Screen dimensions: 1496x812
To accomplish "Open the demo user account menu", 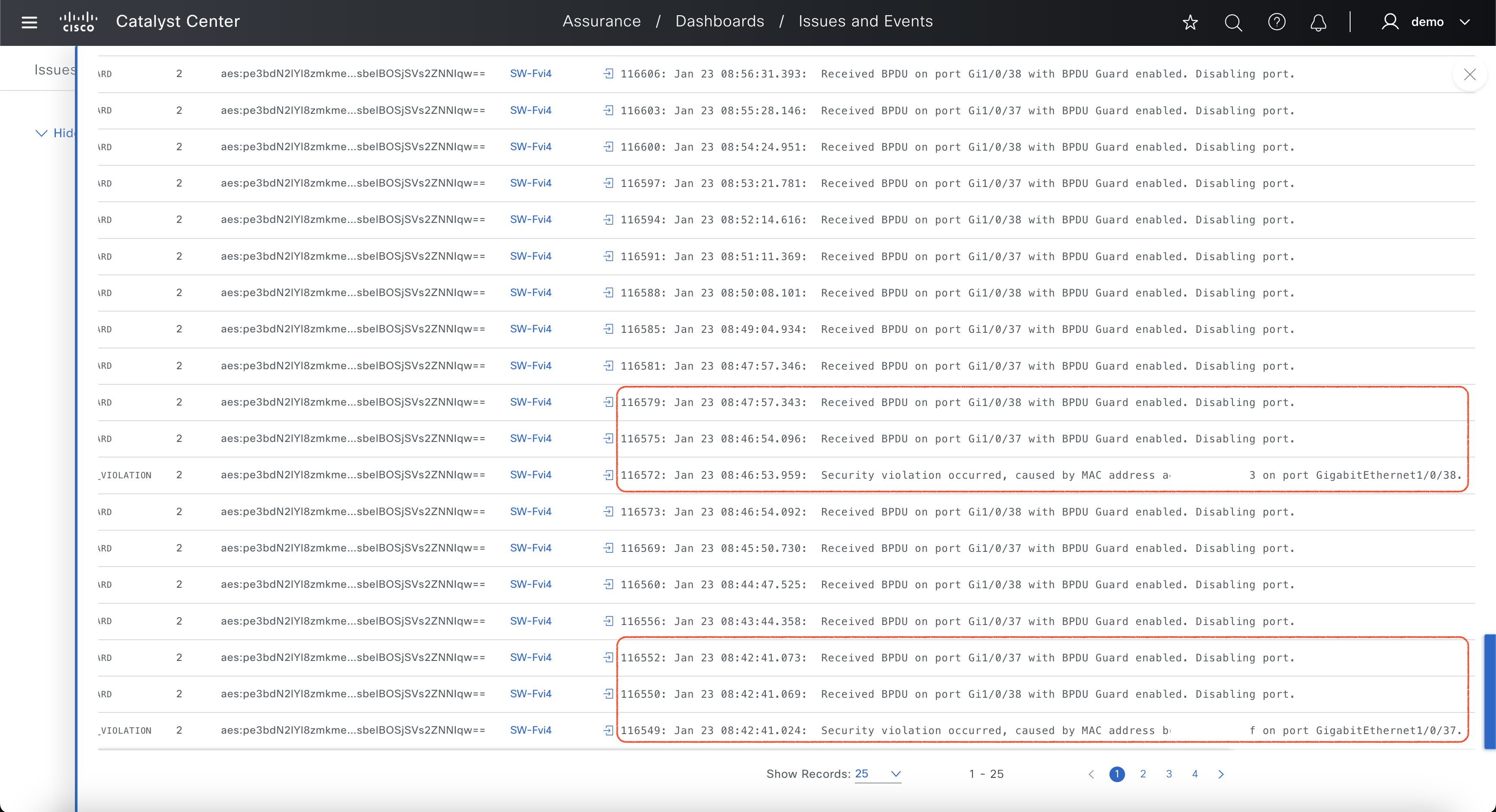I will pyautogui.click(x=1426, y=22).
